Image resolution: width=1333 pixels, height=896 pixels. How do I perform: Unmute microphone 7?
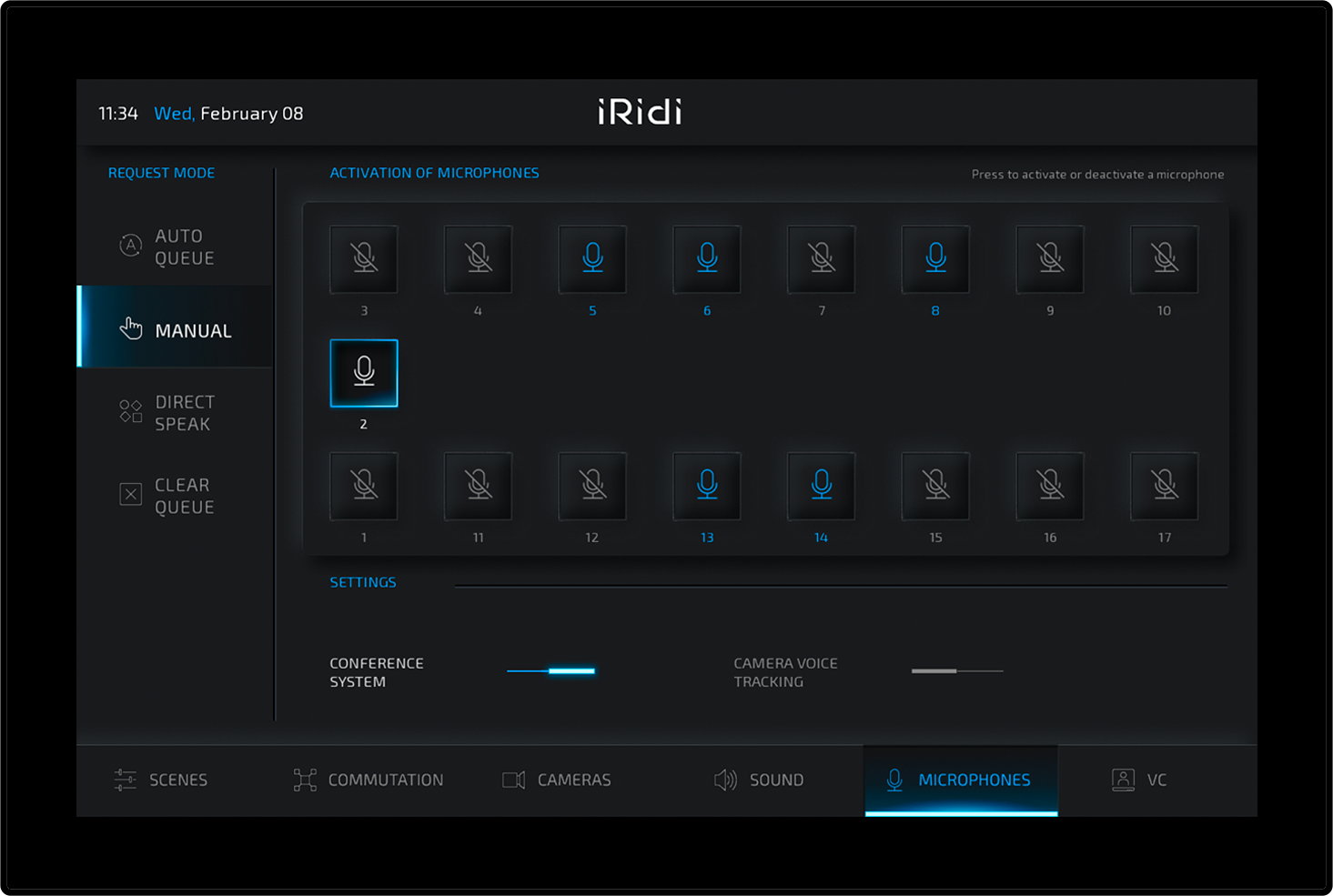821,259
